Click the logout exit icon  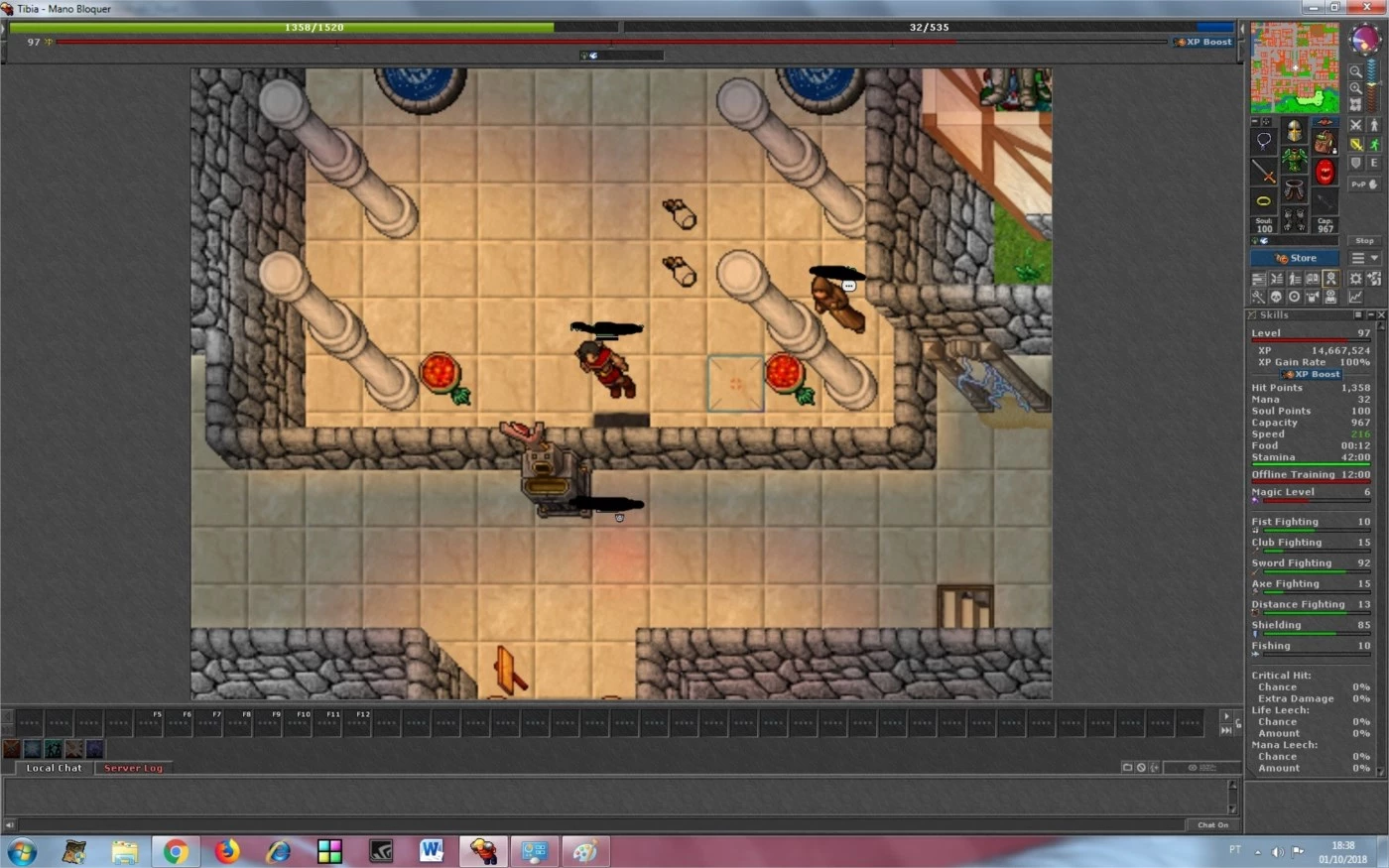pos(1374,279)
